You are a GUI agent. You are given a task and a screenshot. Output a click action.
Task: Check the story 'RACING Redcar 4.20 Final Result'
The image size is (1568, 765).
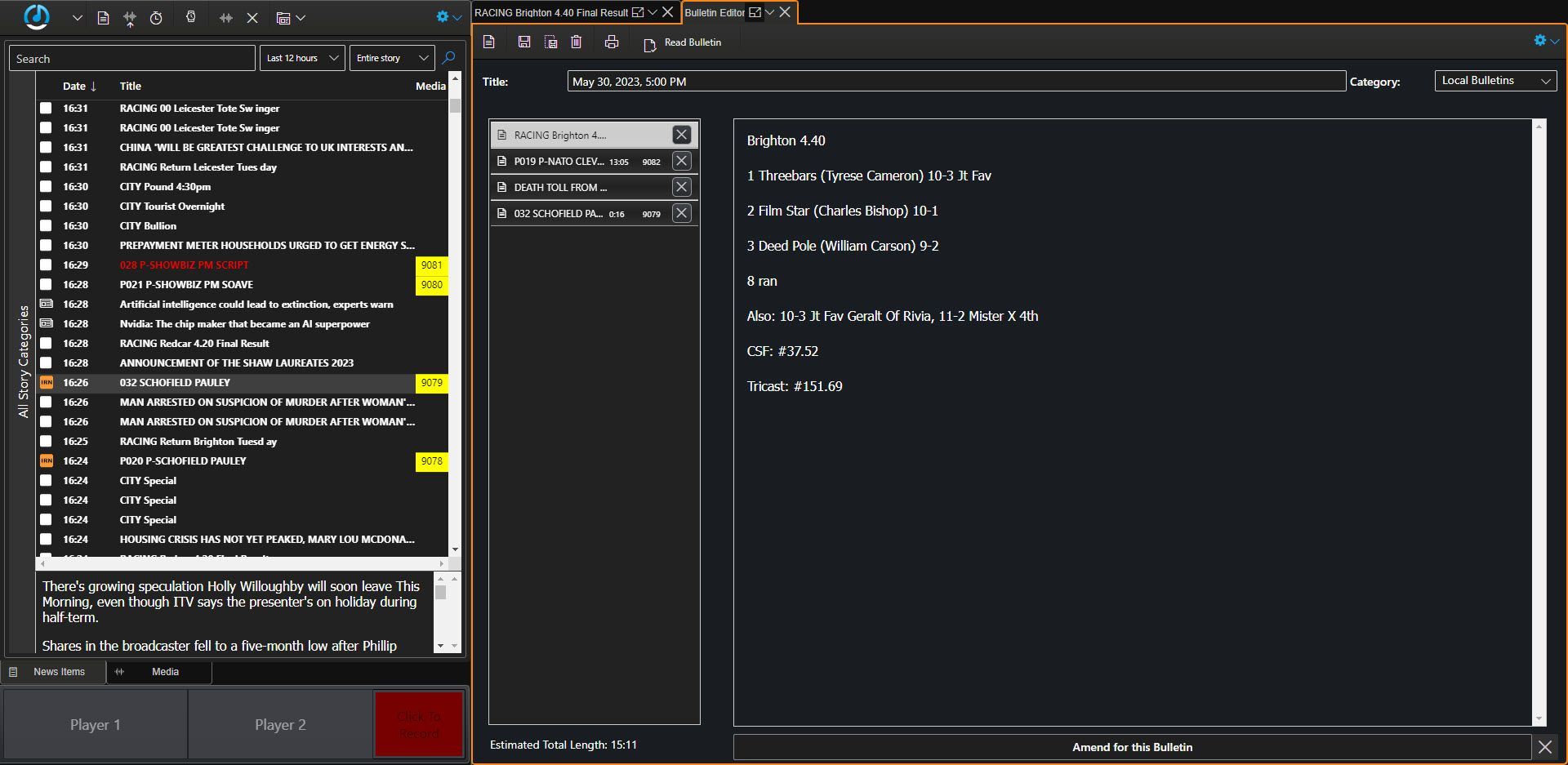47,344
